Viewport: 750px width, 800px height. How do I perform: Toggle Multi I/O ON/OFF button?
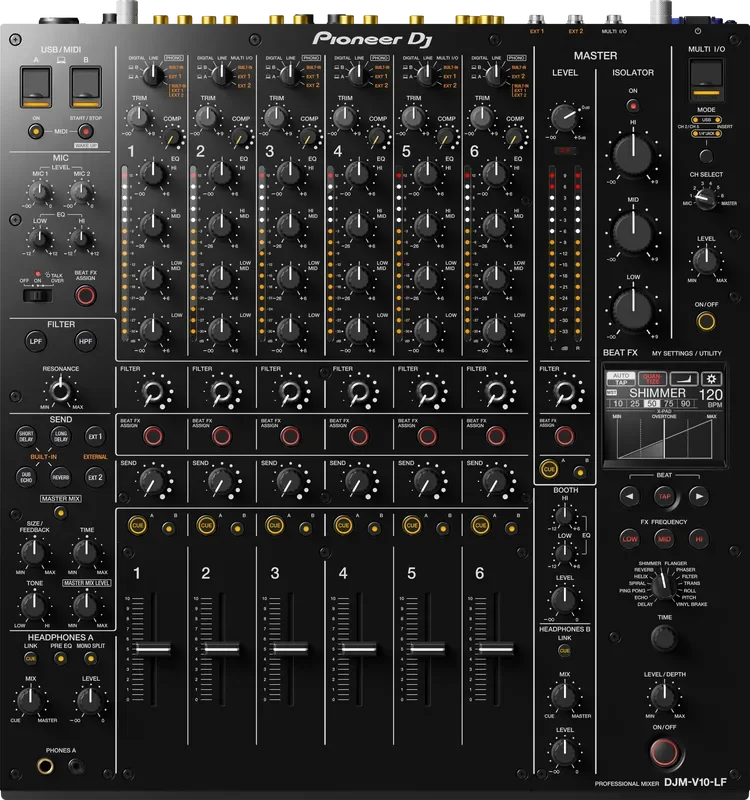pyautogui.click(x=706, y=321)
